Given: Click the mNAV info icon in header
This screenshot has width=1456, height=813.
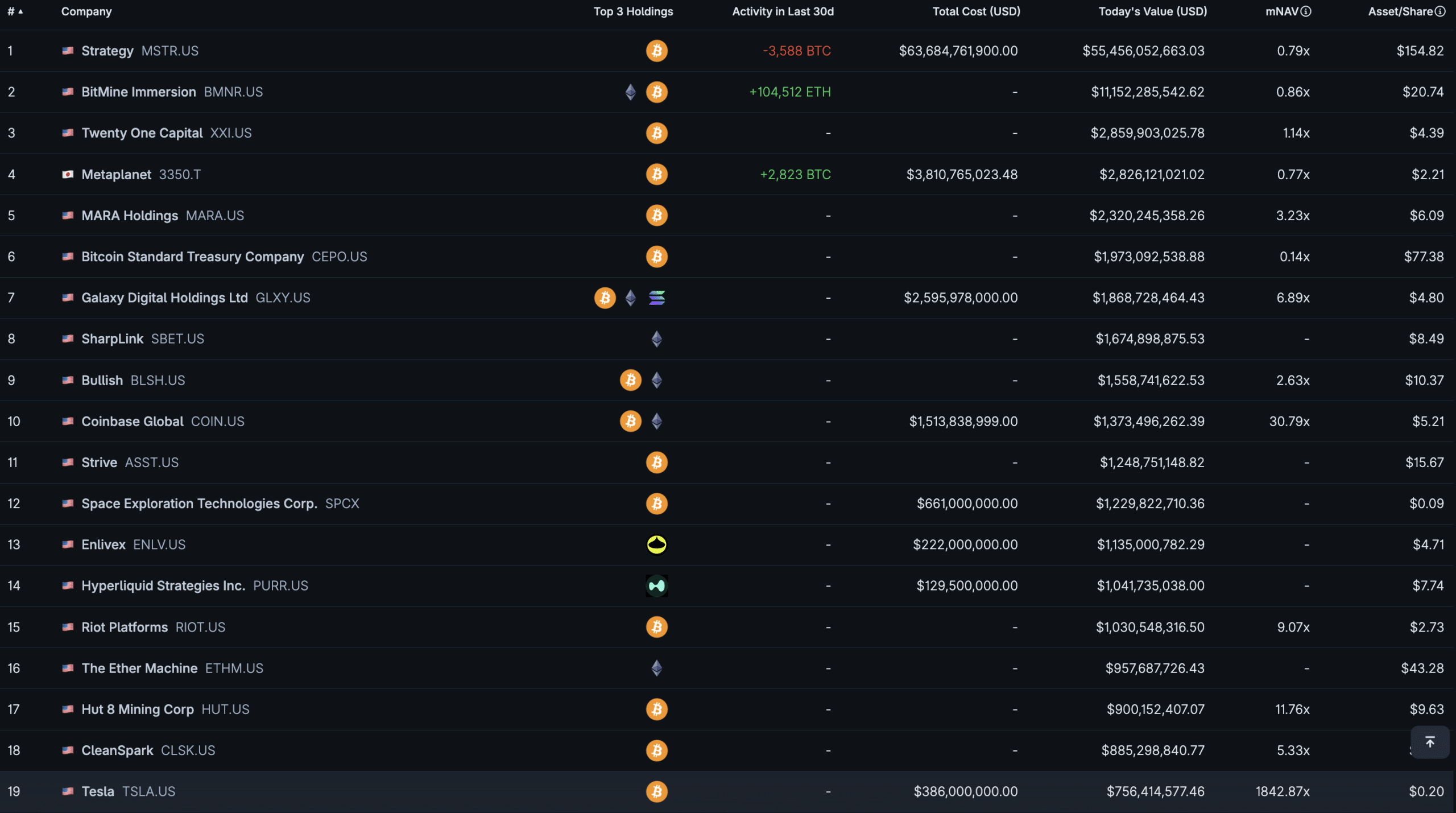Looking at the screenshot, I should [1306, 11].
